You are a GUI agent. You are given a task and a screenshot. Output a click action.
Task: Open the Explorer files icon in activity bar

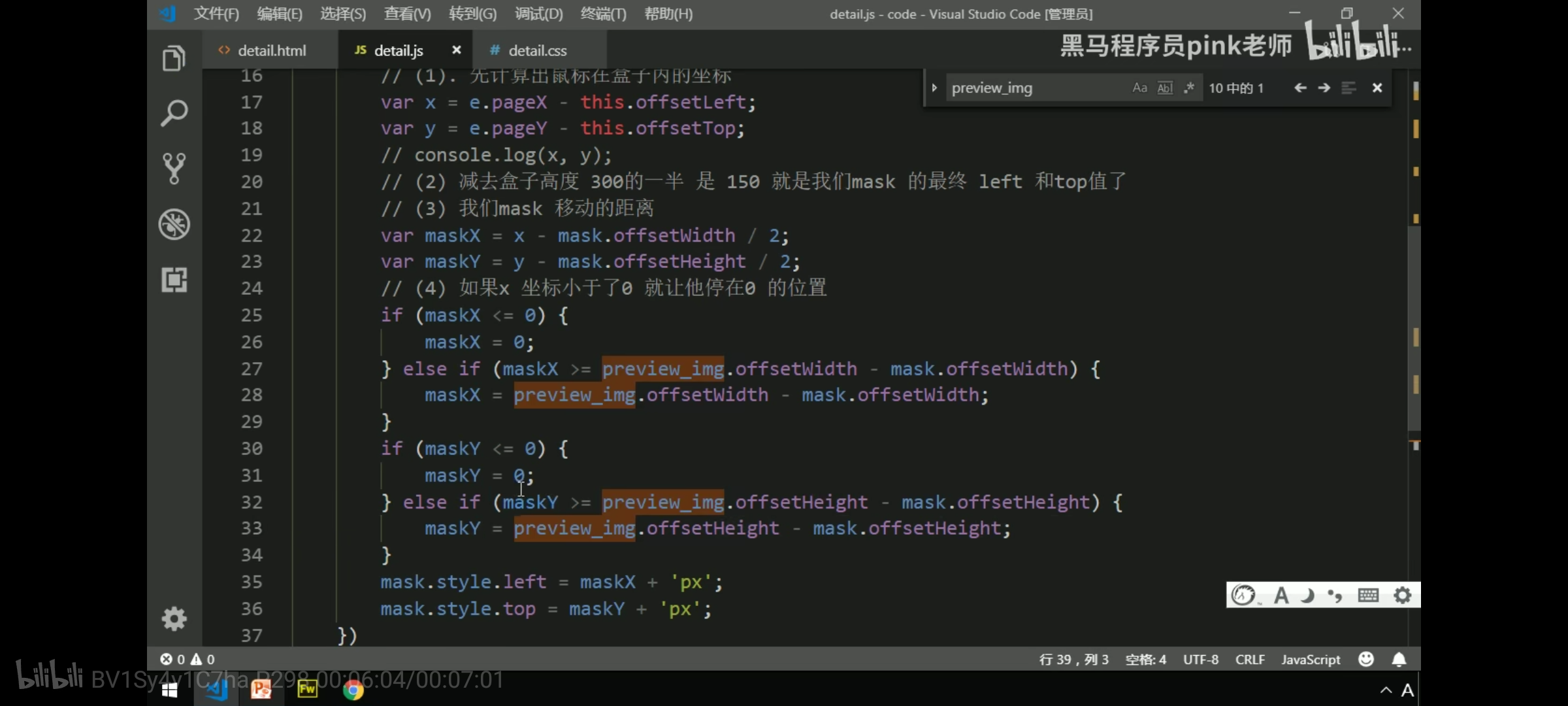pyautogui.click(x=174, y=59)
